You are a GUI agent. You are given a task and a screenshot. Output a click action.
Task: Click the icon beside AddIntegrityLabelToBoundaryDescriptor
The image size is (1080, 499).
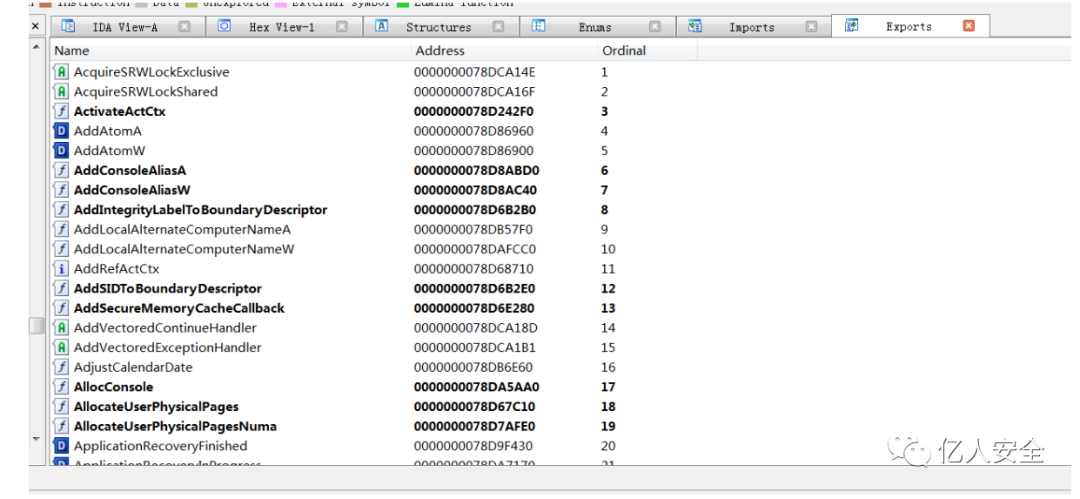[61, 210]
